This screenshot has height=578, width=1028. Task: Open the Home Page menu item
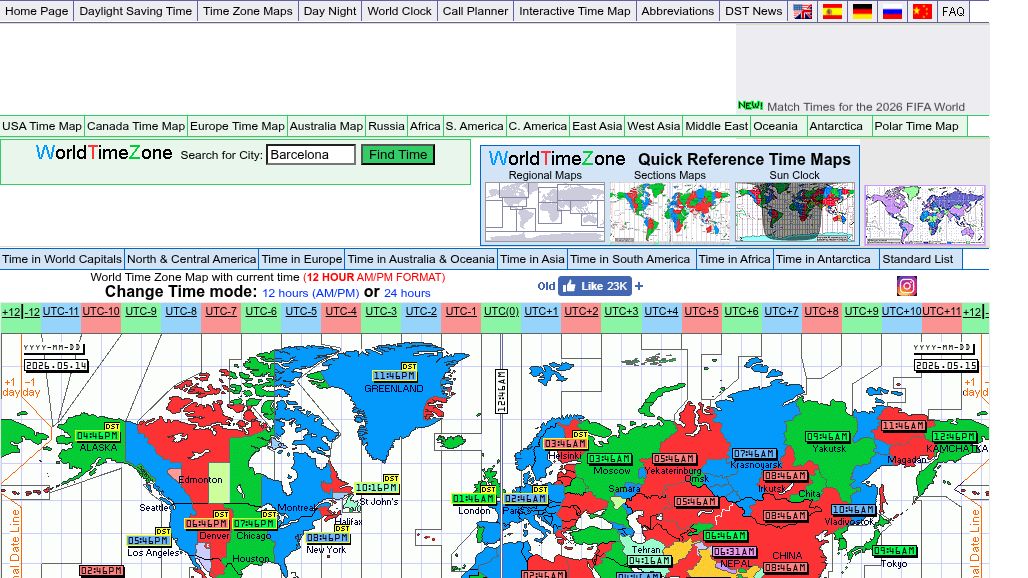click(37, 11)
